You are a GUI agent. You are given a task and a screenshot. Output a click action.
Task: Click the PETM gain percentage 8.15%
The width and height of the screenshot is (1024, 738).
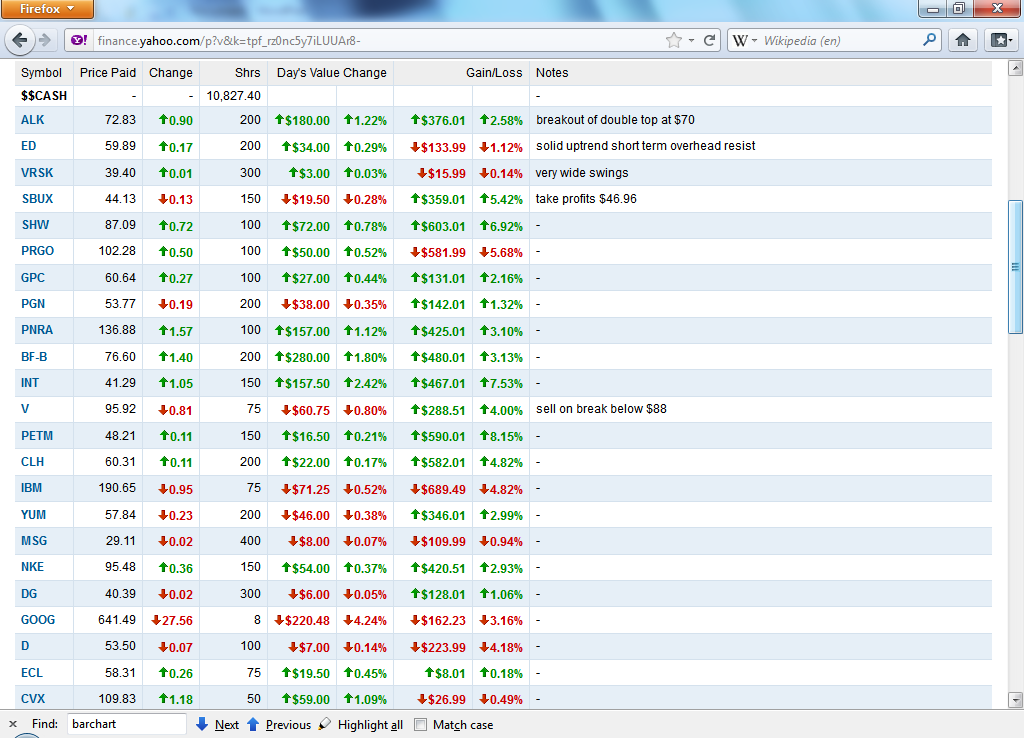[502, 436]
